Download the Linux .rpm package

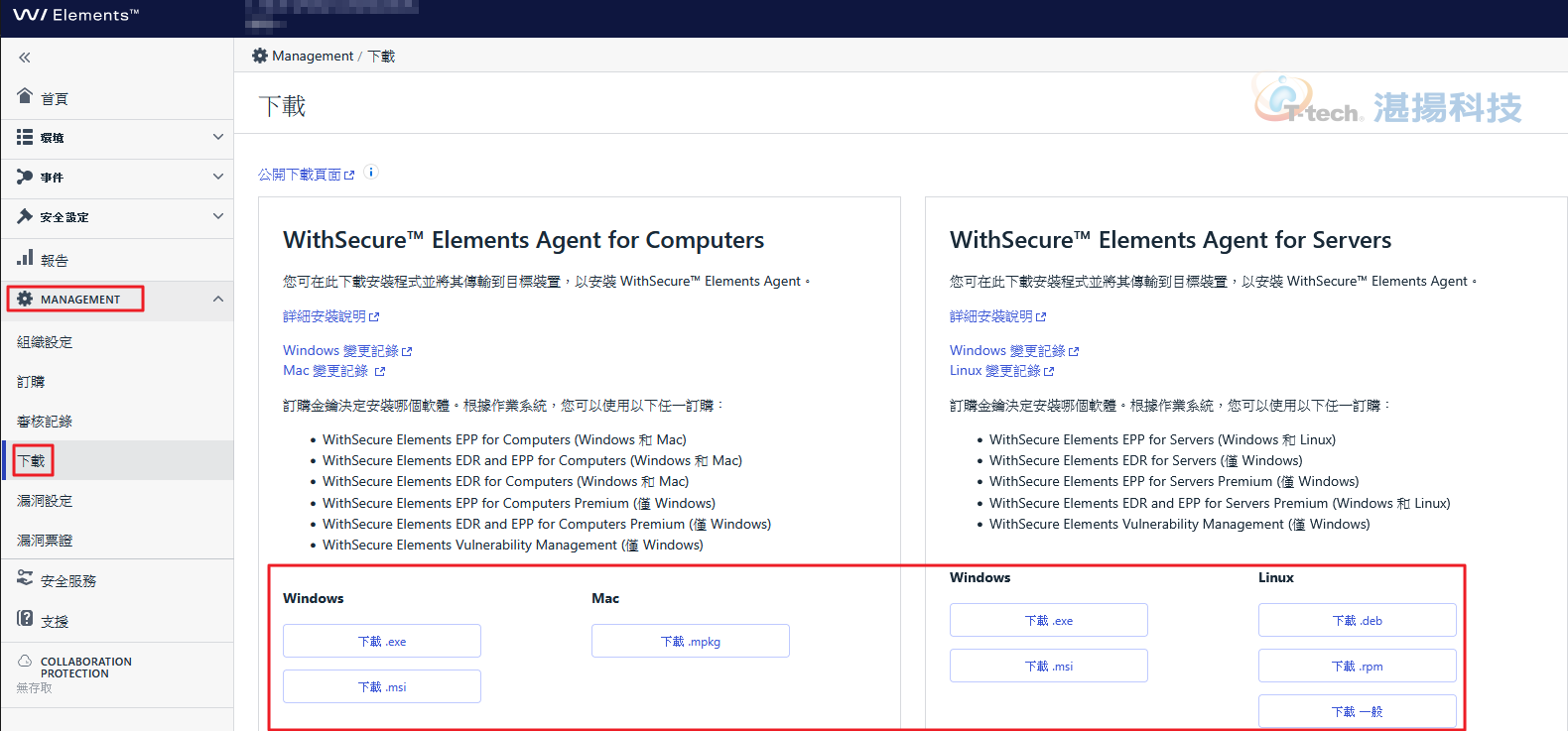click(x=1358, y=666)
